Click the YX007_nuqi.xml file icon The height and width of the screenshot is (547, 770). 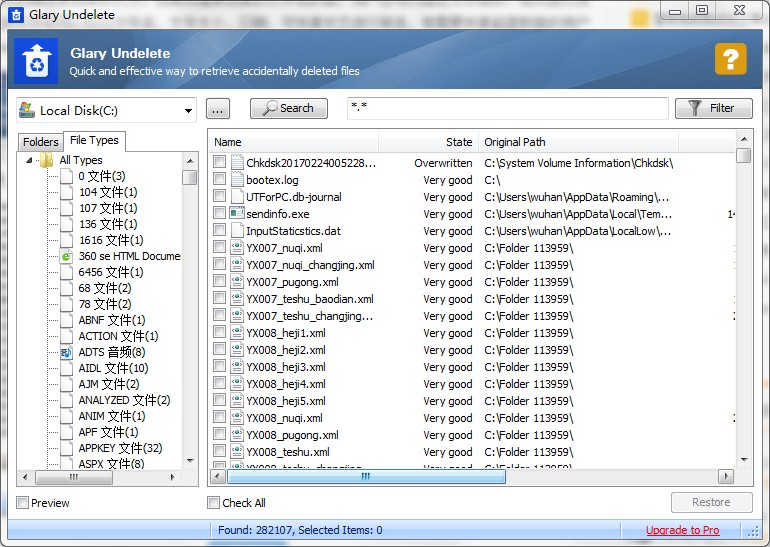pos(237,248)
